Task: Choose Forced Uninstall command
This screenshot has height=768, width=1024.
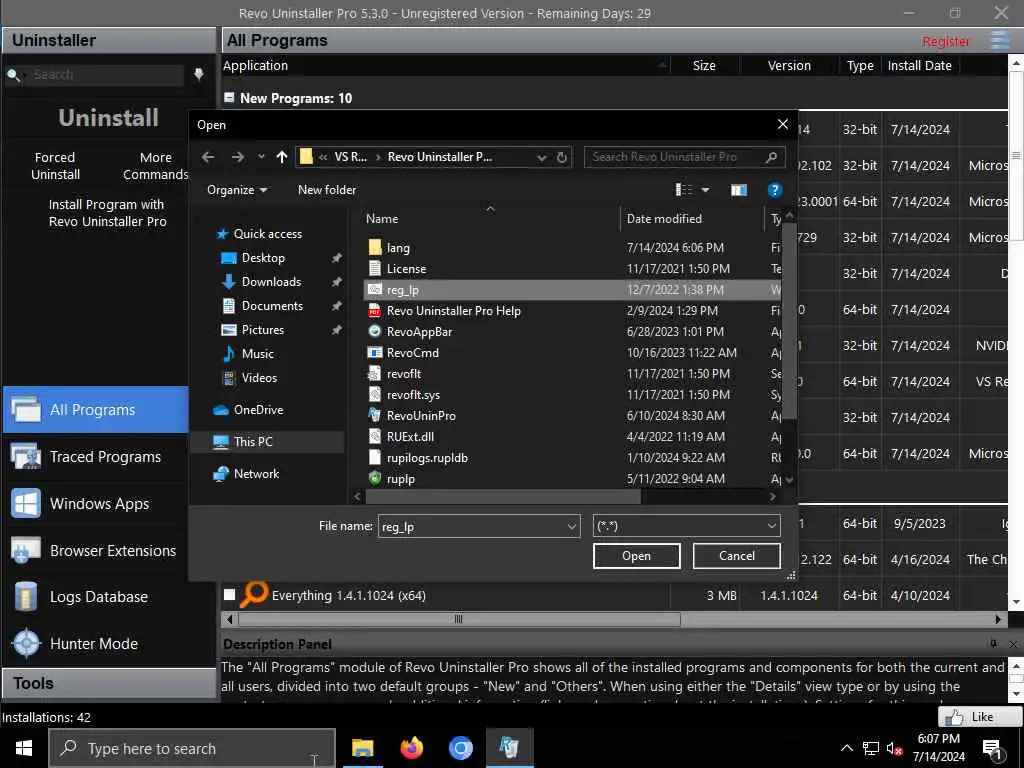Action: [x=56, y=166]
